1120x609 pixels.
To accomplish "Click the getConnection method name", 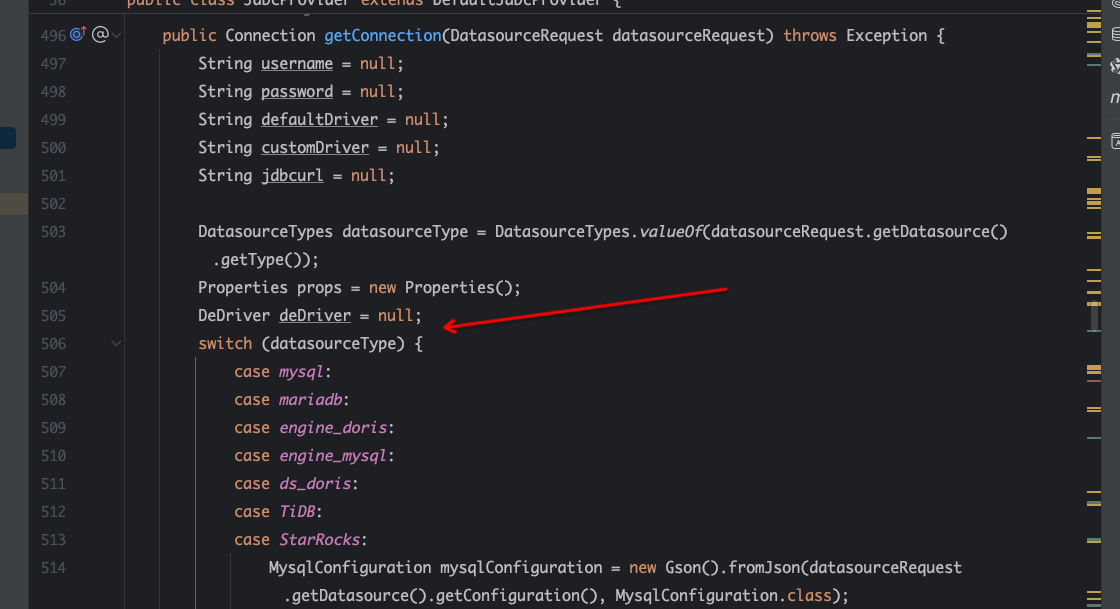I will (382, 36).
